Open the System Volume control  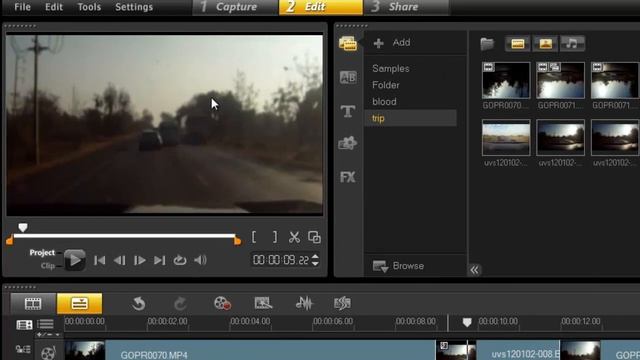coord(200,260)
